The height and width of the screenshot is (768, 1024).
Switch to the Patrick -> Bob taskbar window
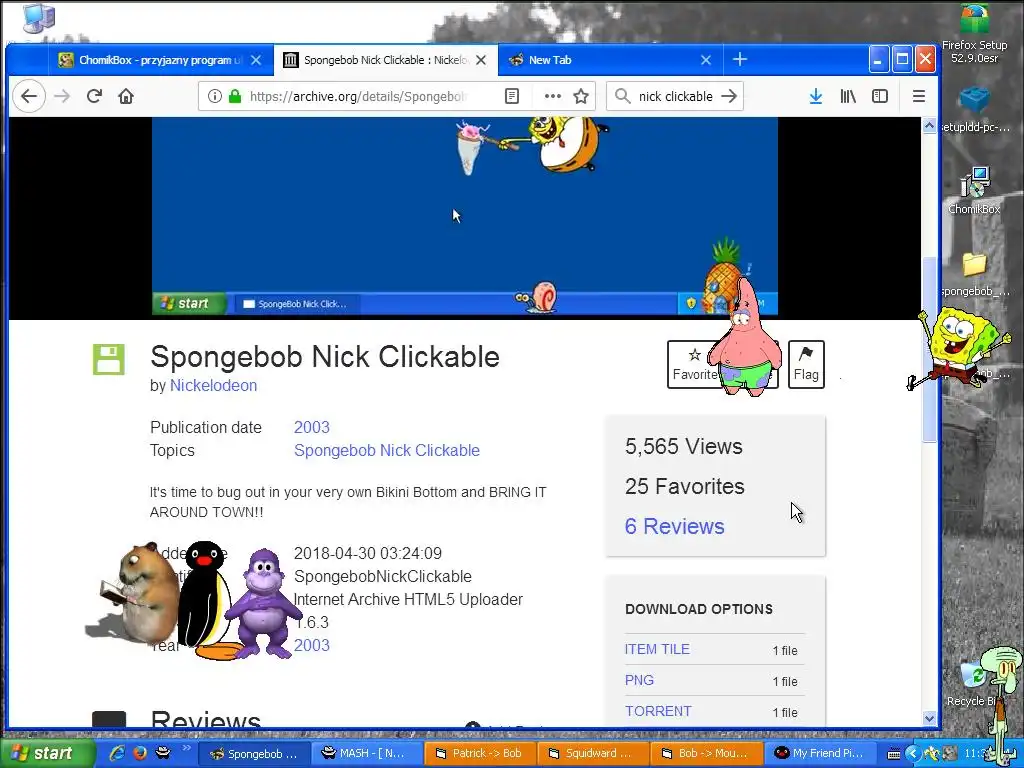479,754
